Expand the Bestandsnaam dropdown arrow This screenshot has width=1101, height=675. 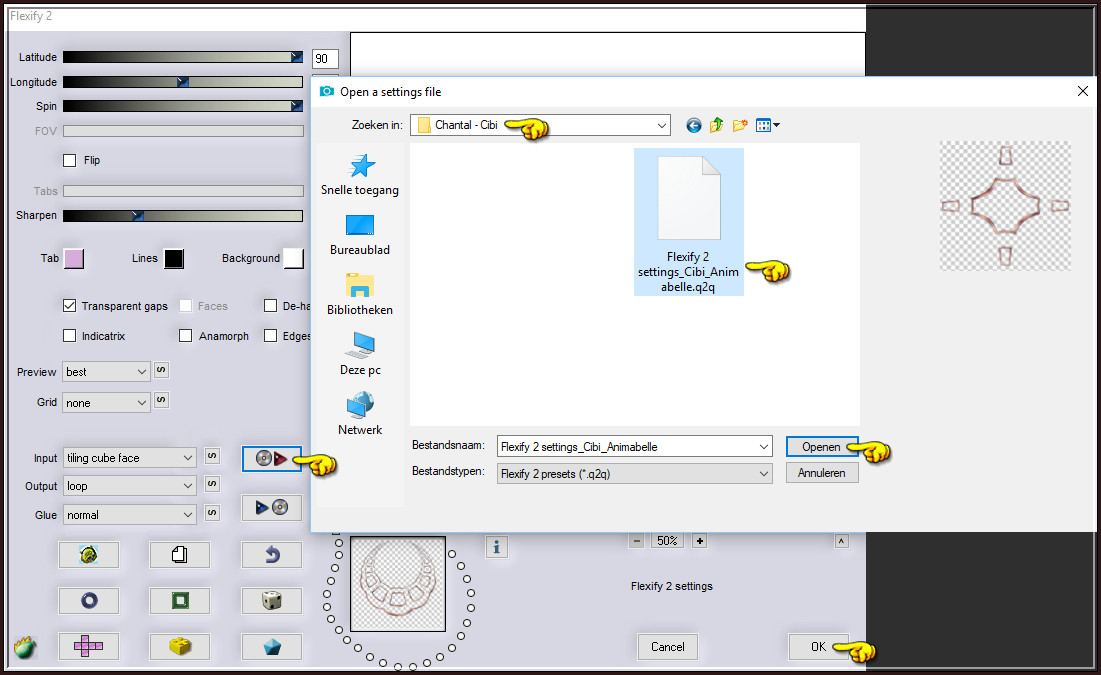pyautogui.click(x=763, y=447)
